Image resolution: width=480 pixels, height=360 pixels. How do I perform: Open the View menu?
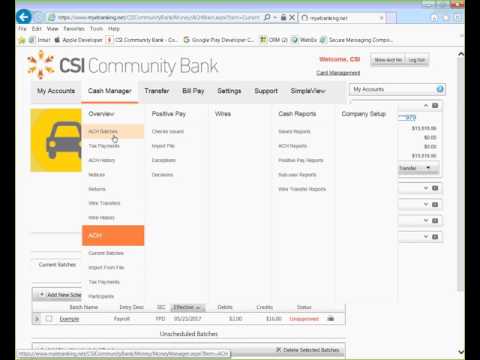pyautogui.click(x=52, y=29)
